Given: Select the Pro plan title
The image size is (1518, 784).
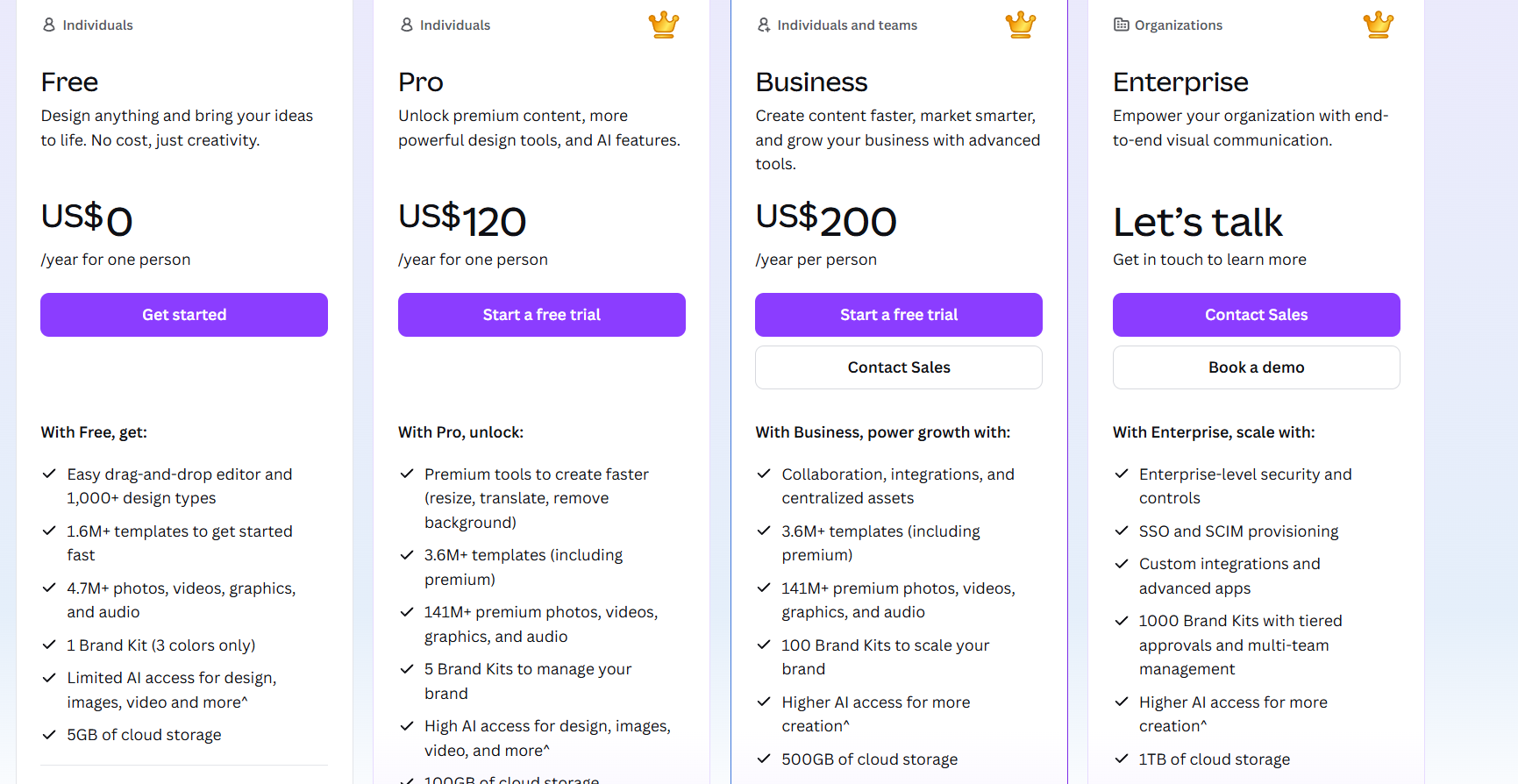Looking at the screenshot, I should 421,82.
